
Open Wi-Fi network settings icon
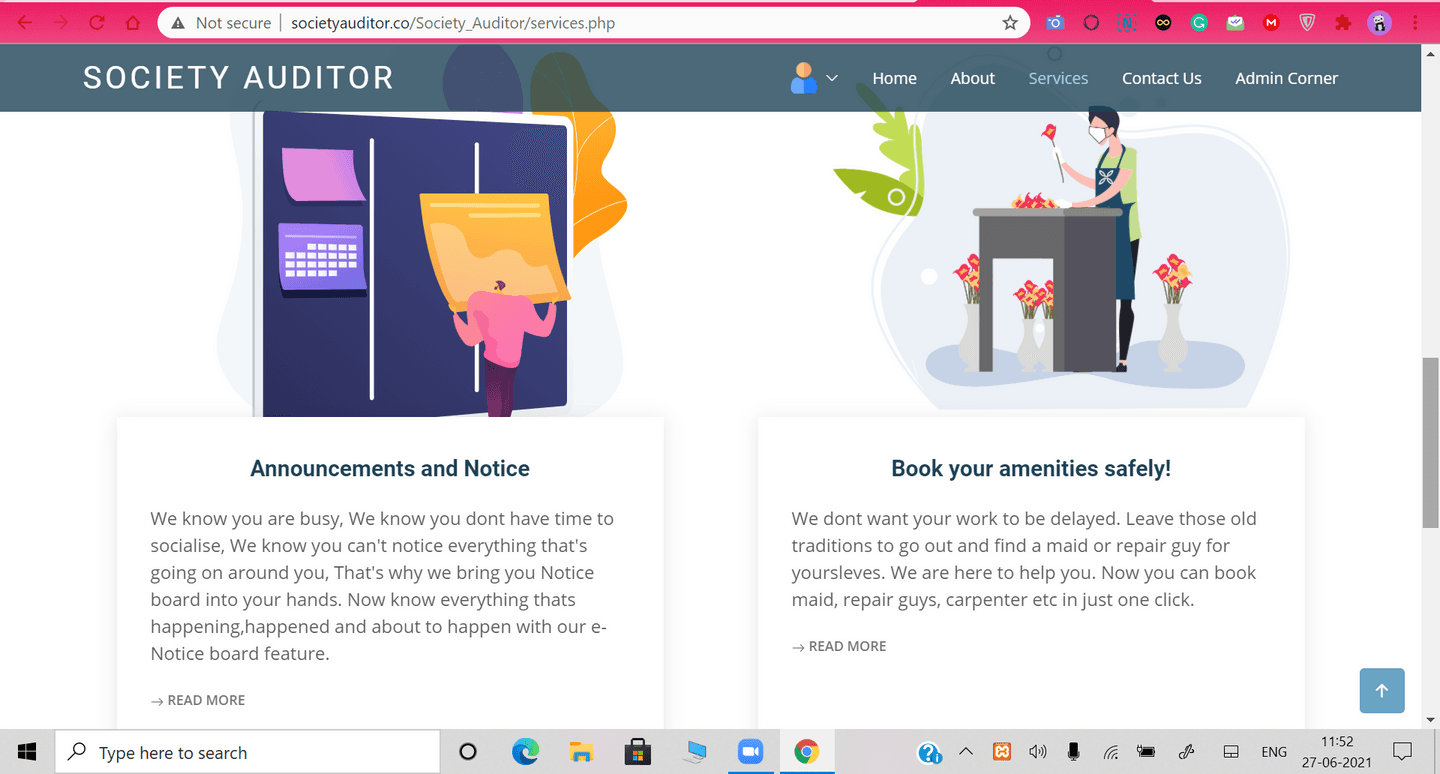coord(1111,752)
